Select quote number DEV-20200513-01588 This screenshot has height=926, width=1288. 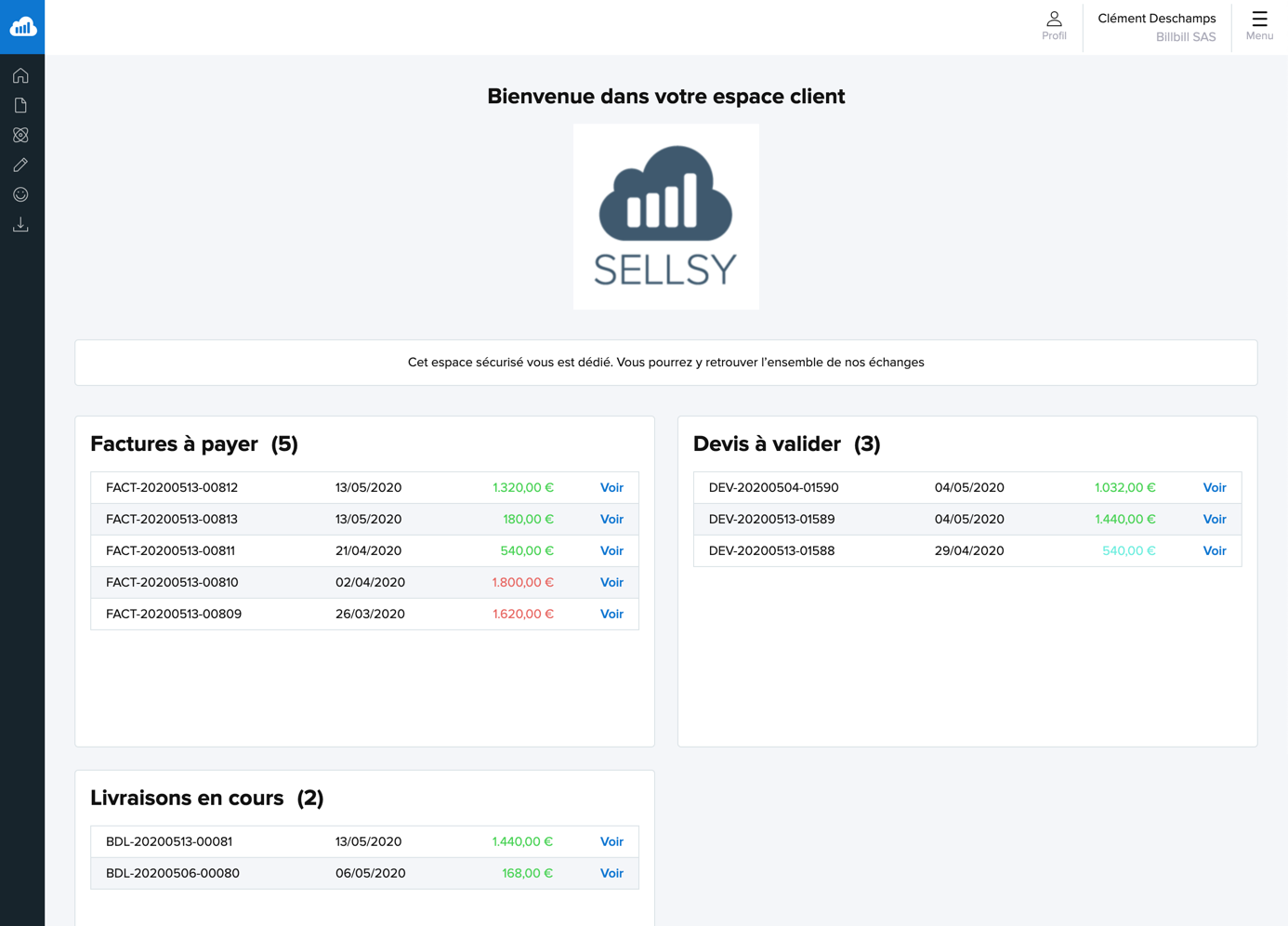click(771, 550)
